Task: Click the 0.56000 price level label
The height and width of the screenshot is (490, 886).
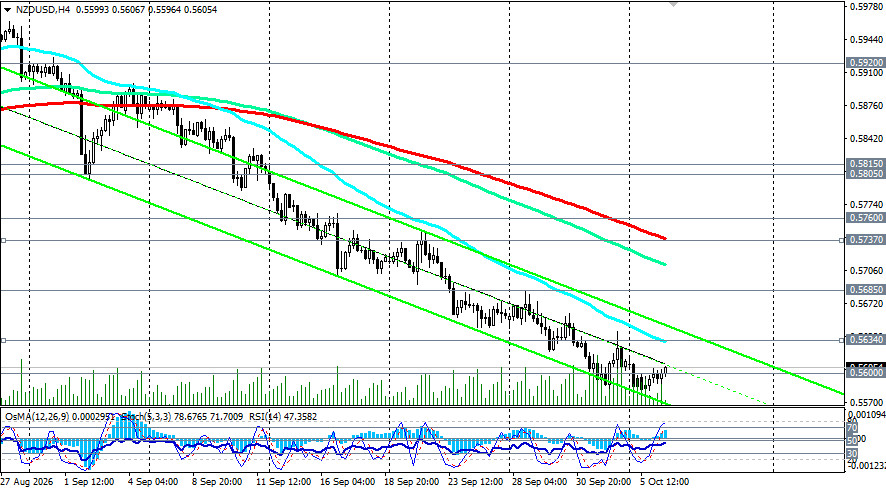Action: pyautogui.click(x=866, y=372)
